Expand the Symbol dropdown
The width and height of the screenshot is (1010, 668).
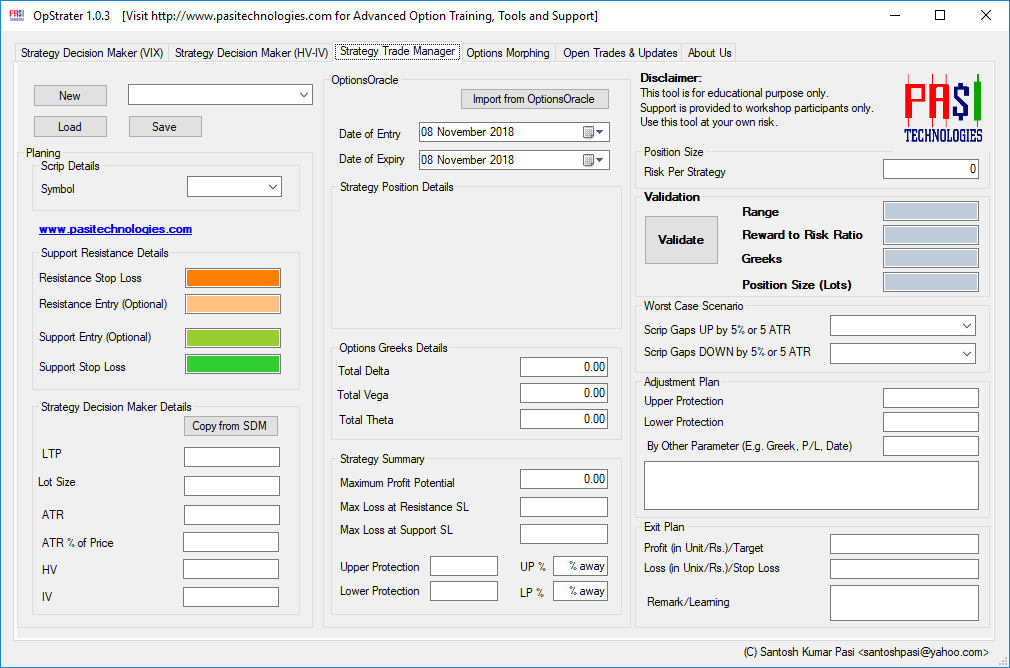tap(273, 187)
